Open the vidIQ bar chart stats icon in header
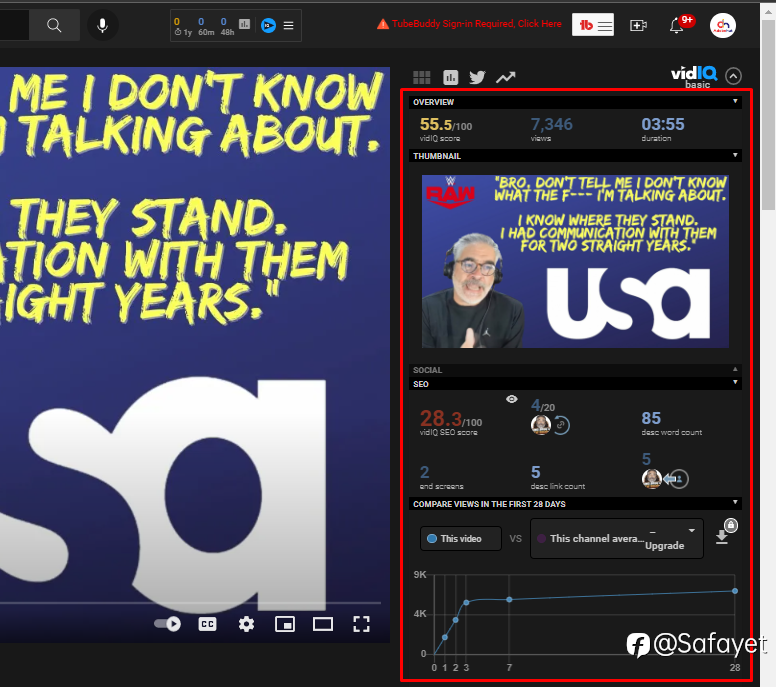This screenshot has width=776, height=687. click(244, 24)
